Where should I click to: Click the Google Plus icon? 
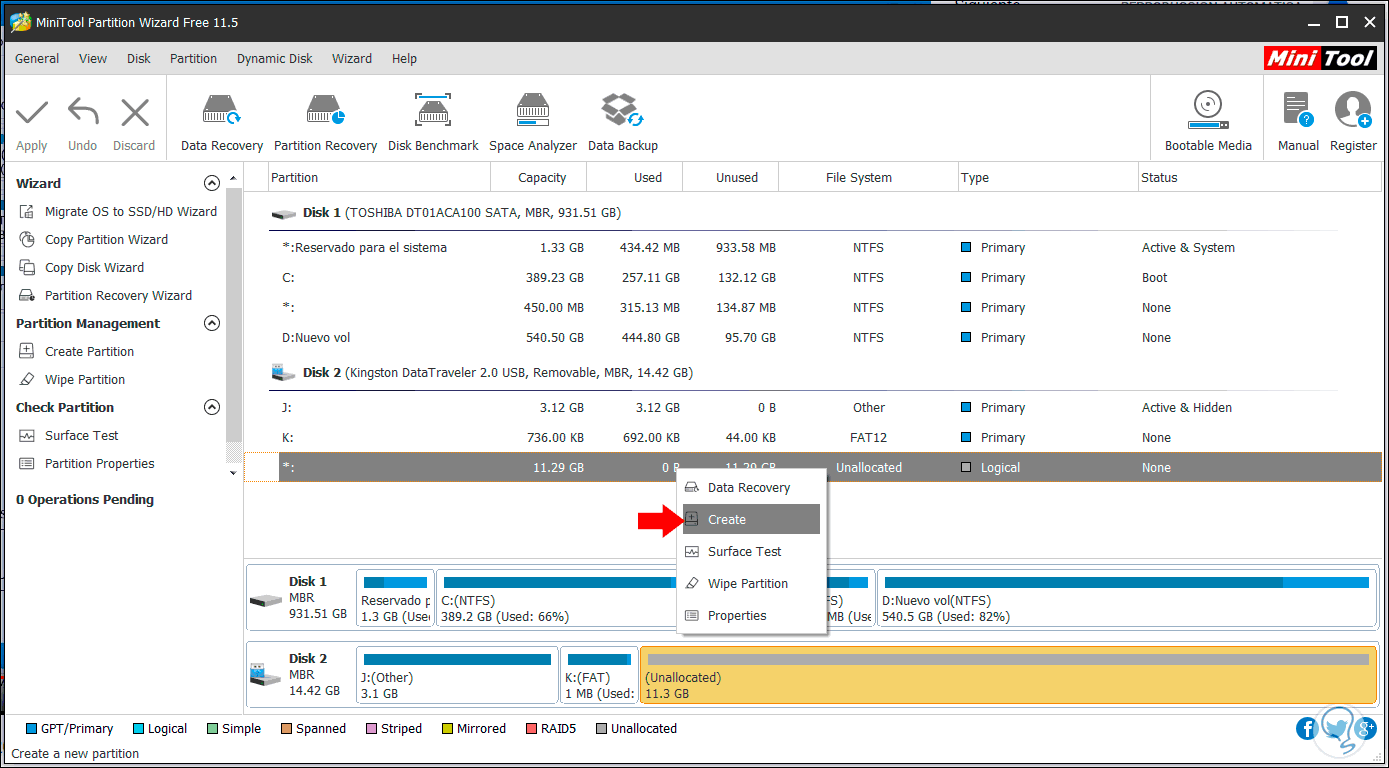click(x=1364, y=728)
